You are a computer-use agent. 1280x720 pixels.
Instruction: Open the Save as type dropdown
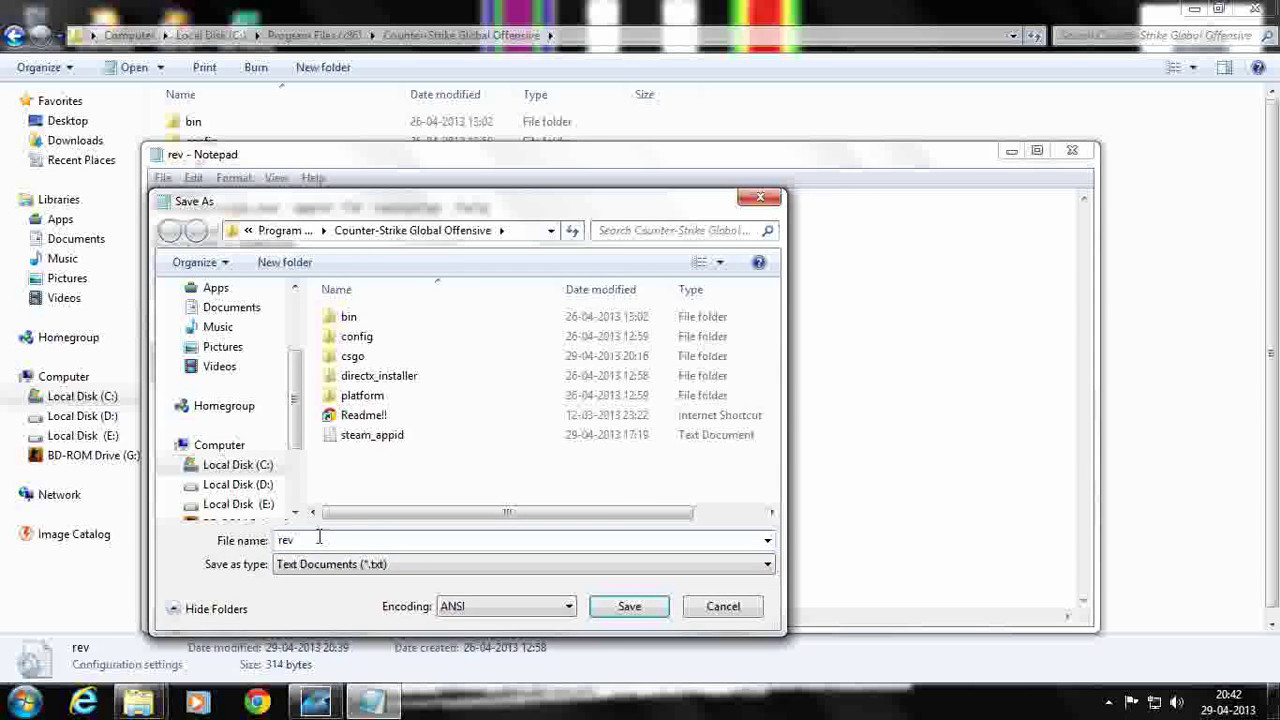pyautogui.click(x=524, y=564)
